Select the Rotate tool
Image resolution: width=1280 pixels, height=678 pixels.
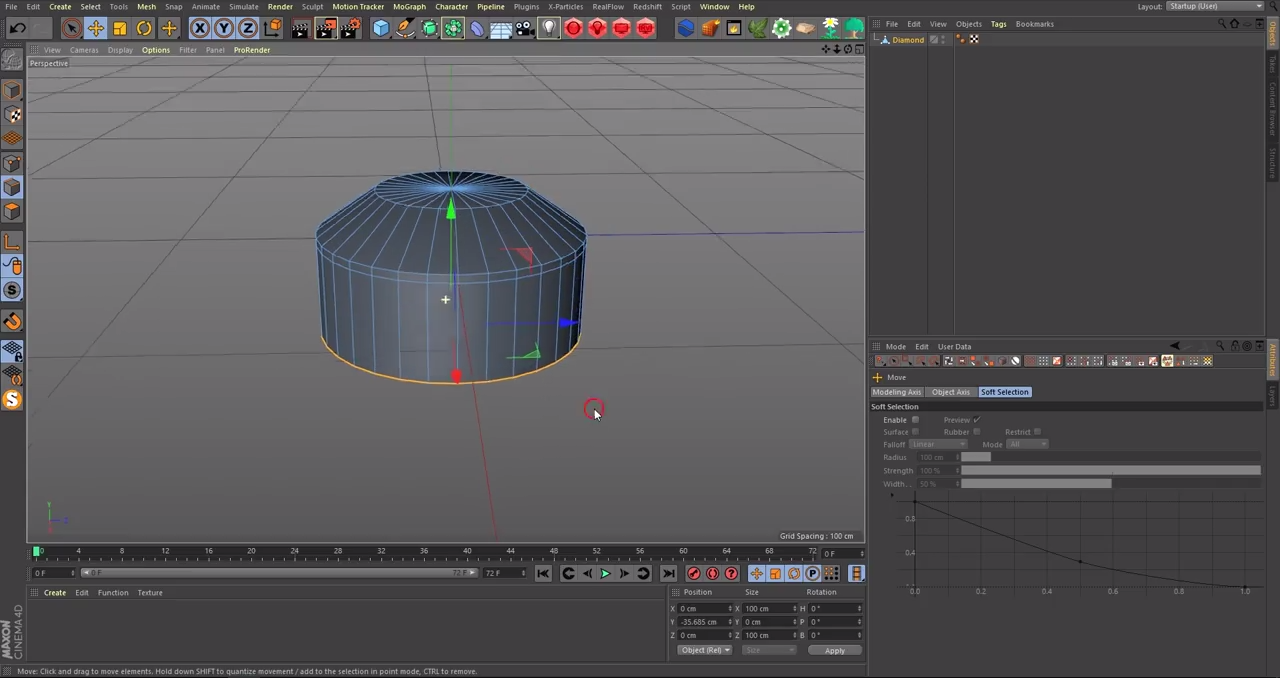[143, 28]
